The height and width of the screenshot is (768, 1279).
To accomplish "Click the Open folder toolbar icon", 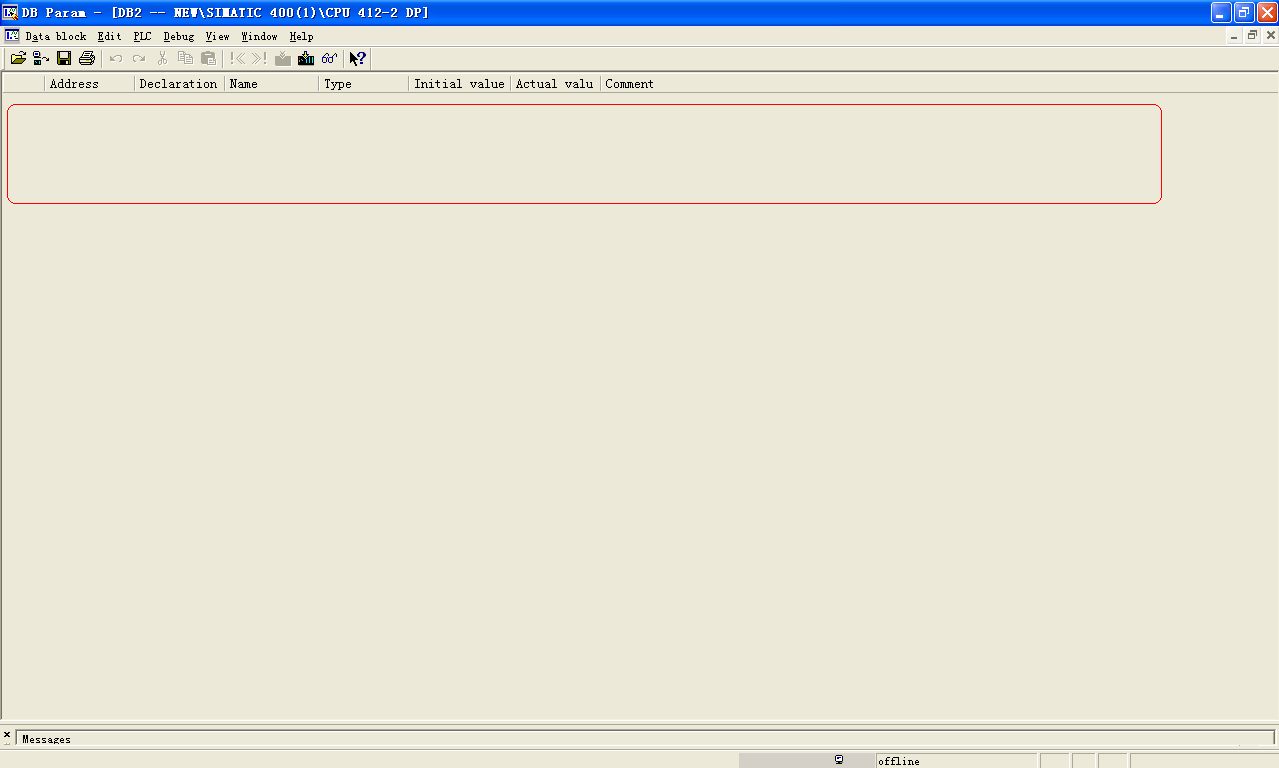I will click(x=18, y=59).
